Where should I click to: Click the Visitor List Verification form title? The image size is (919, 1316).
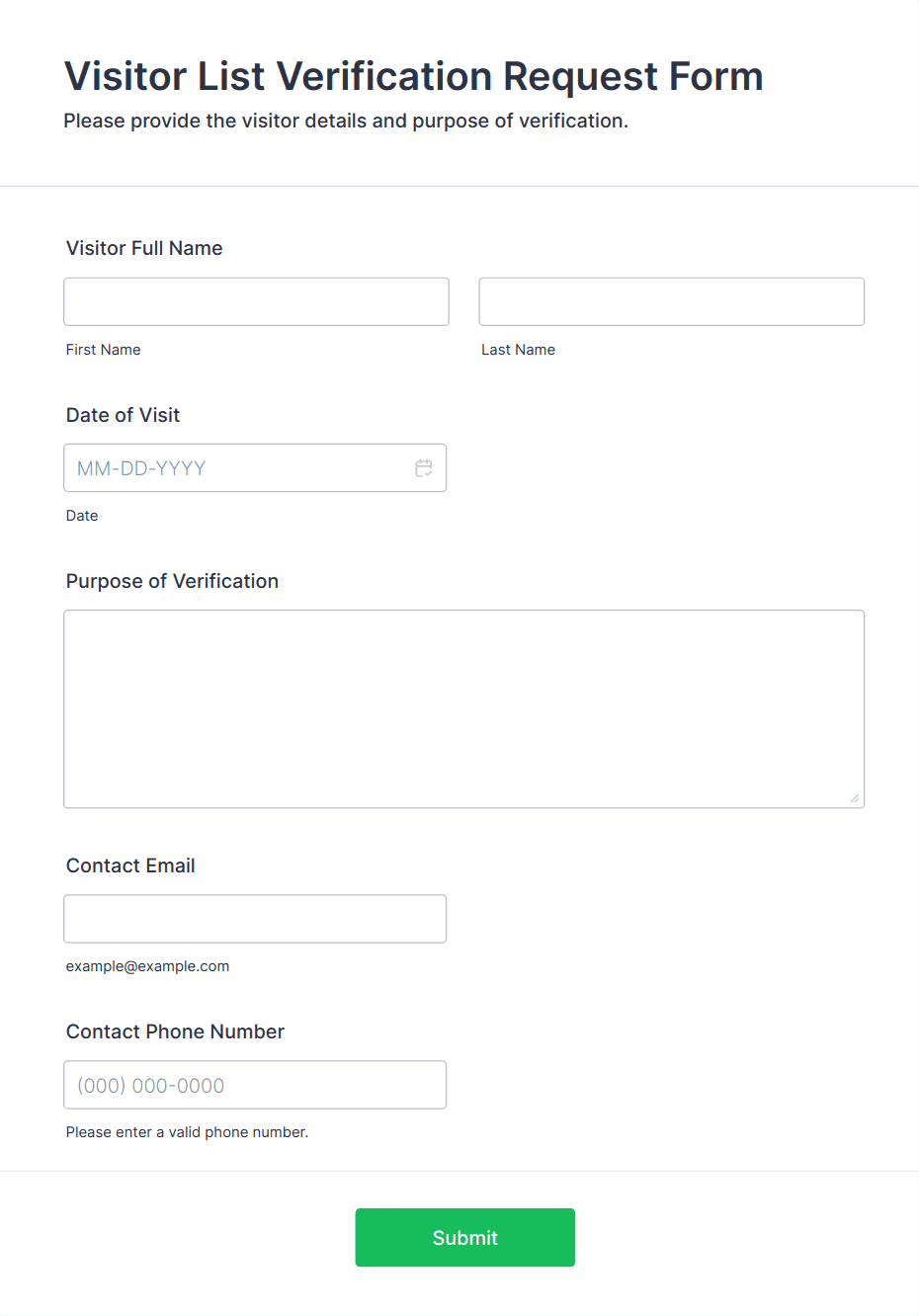coord(413,76)
